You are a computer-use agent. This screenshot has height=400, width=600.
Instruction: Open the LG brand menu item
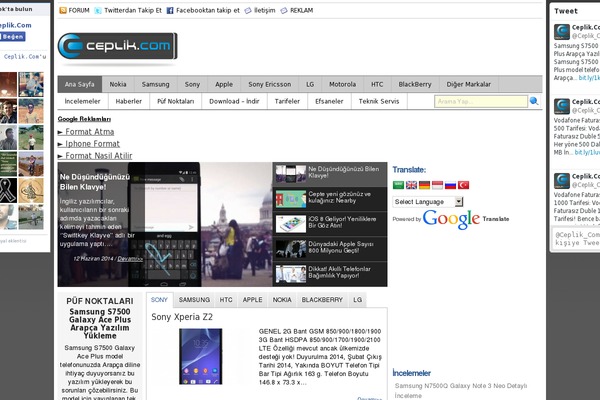(310, 84)
